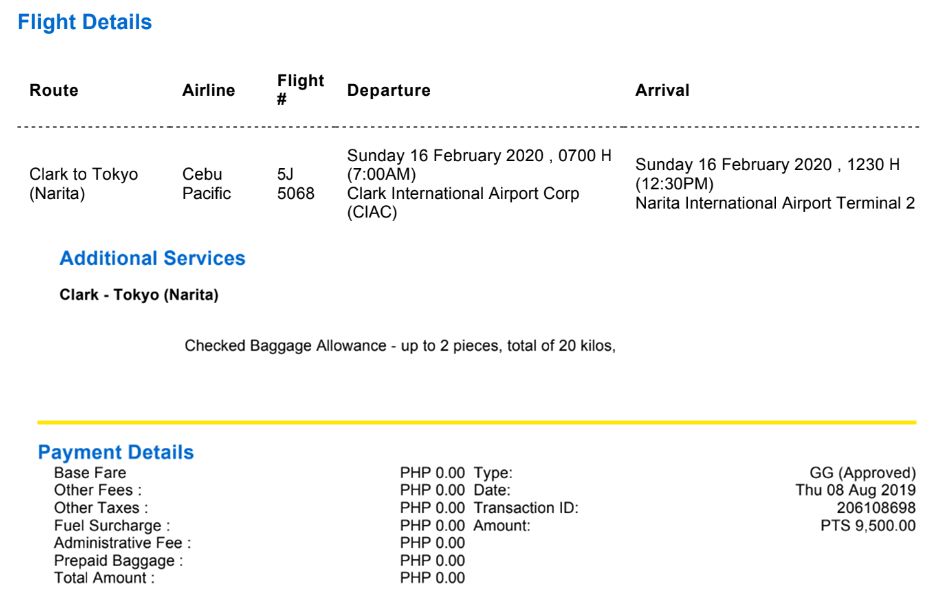Click the Departure column header
This screenshot has width=947, height=600.
coord(388,91)
